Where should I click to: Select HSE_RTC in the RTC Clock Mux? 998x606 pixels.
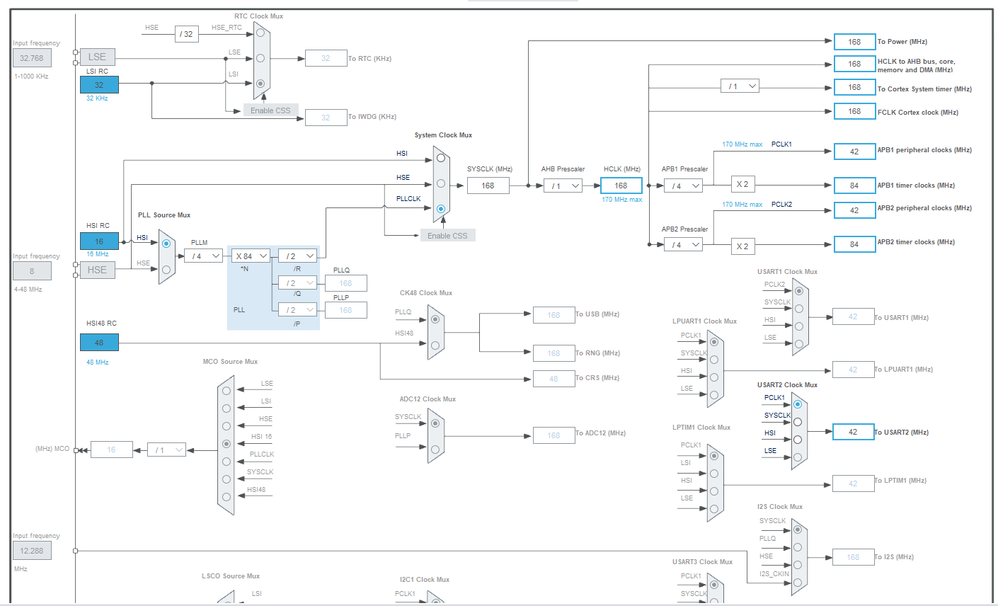coord(260,33)
